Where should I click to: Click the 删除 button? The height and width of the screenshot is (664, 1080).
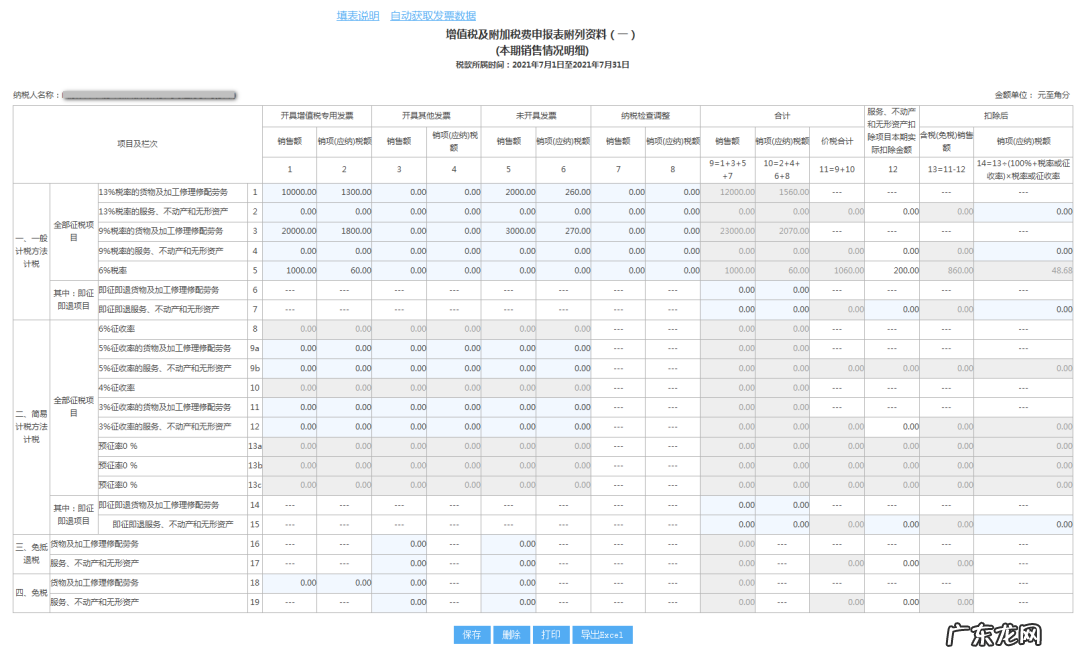tap(513, 634)
